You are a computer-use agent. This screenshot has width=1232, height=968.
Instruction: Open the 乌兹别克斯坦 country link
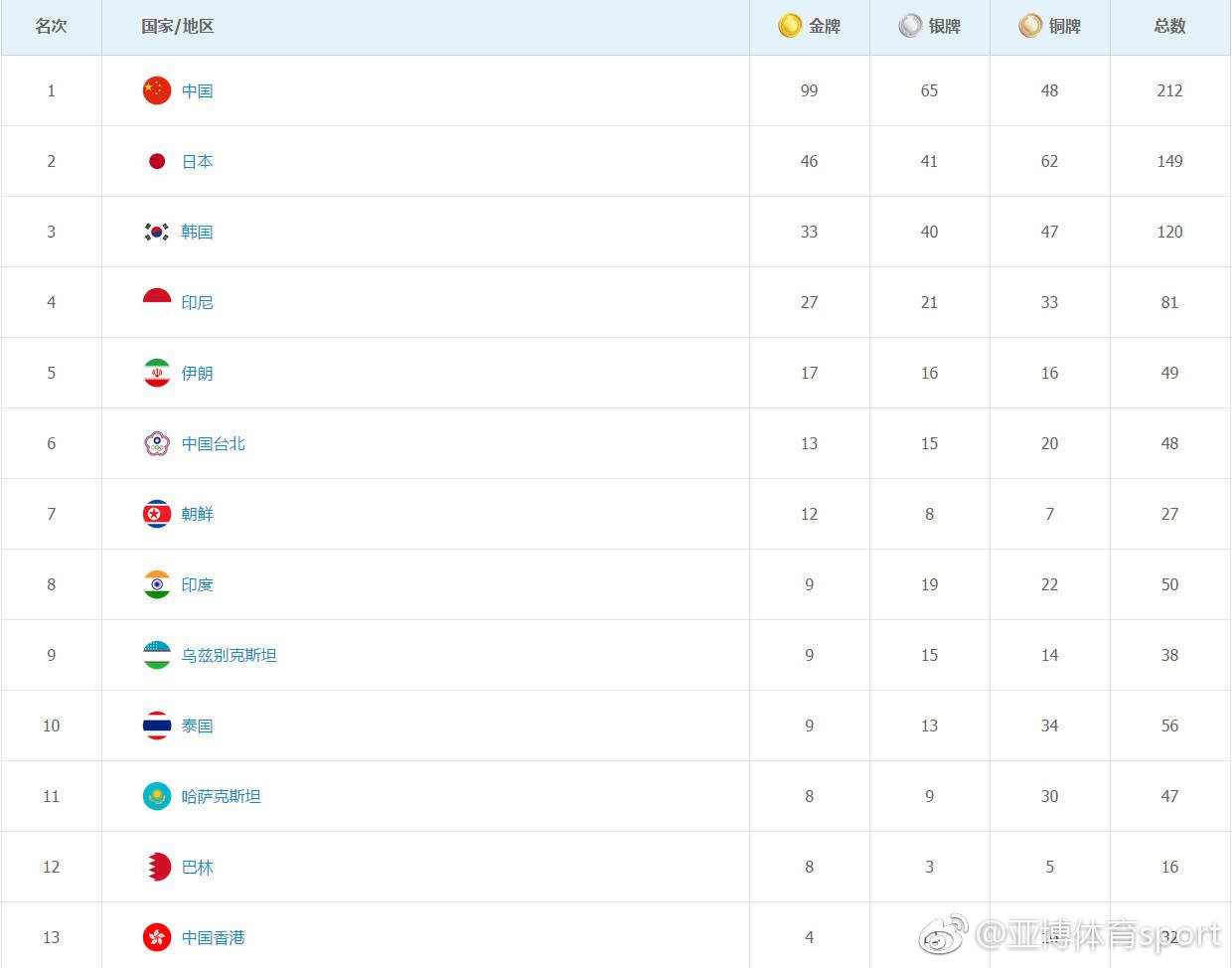[x=230, y=655]
